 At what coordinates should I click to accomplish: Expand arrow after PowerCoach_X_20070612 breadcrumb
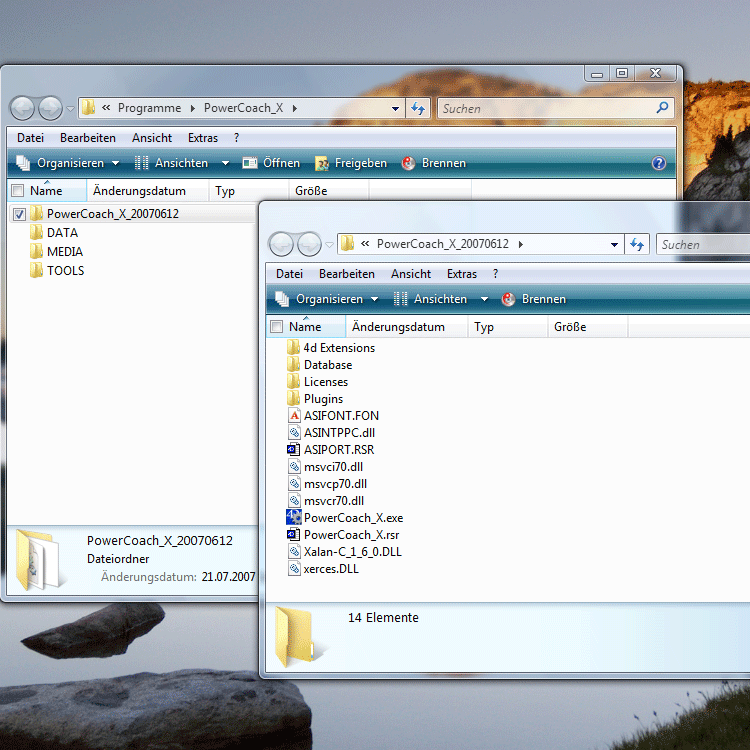[520, 244]
